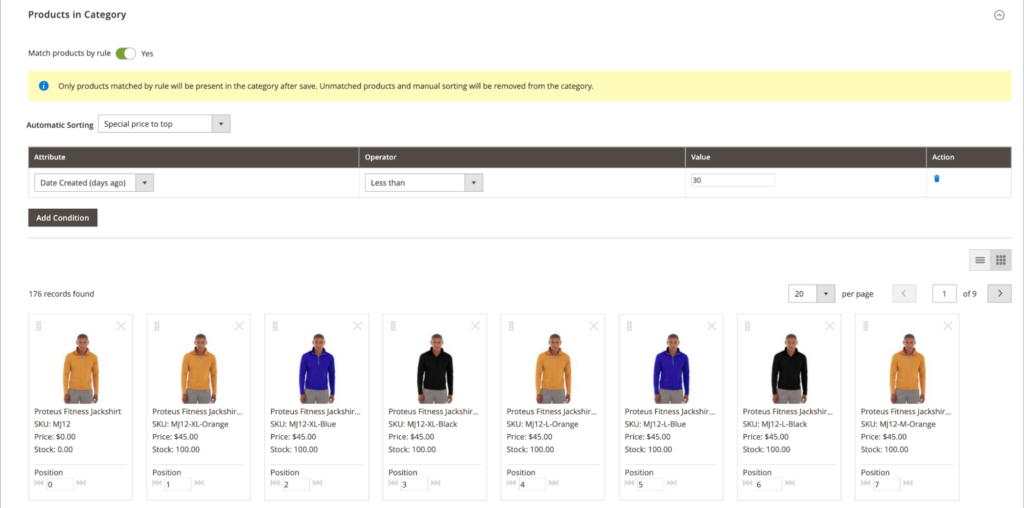Delete the Date Created condition with trash icon
1024x508 pixels.
(937, 179)
